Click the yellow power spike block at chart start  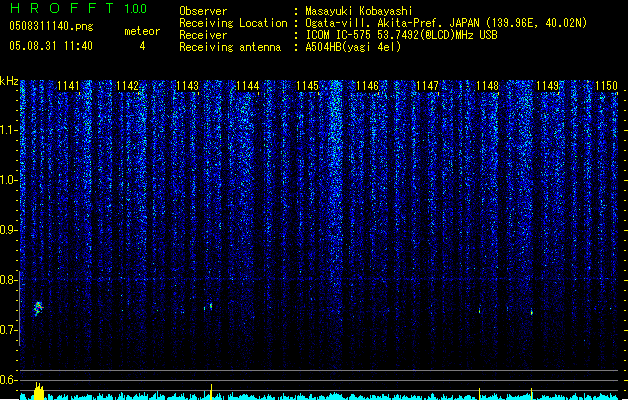39,391
